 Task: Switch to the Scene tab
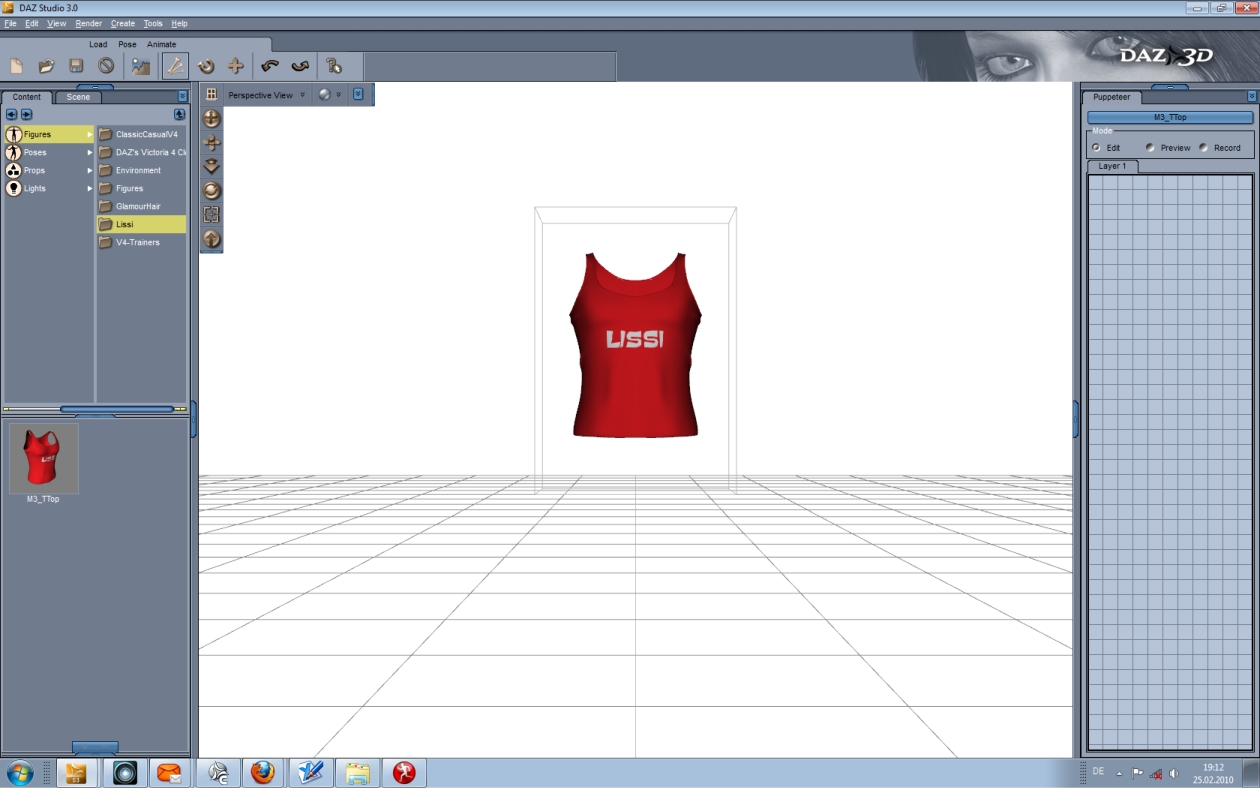click(78, 97)
